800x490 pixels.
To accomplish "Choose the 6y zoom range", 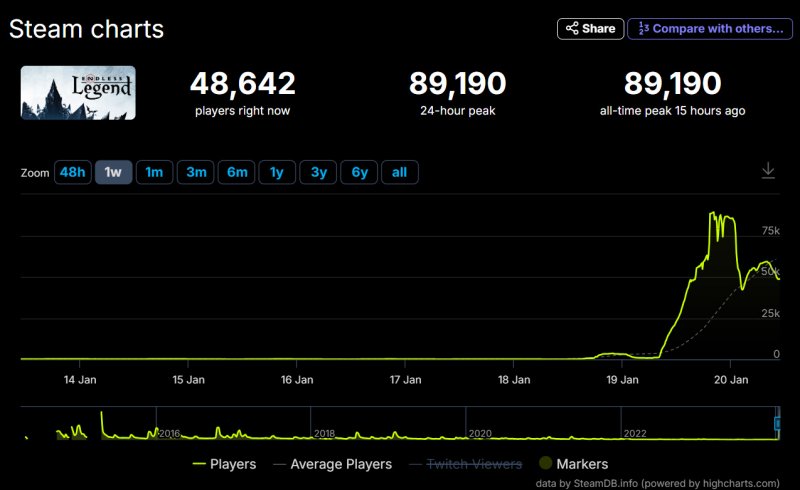I will click(359, 172).
